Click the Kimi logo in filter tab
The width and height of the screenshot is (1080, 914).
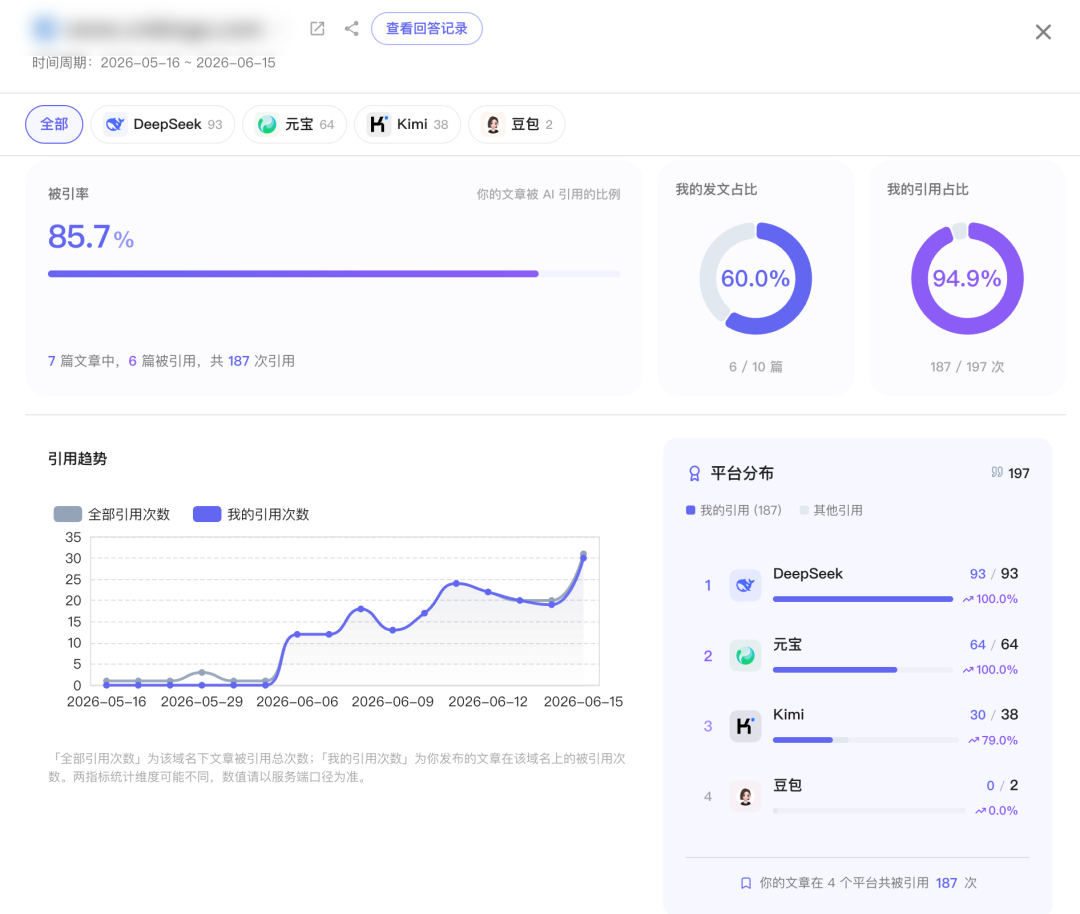pyautogui.click(x=378, y=124)
